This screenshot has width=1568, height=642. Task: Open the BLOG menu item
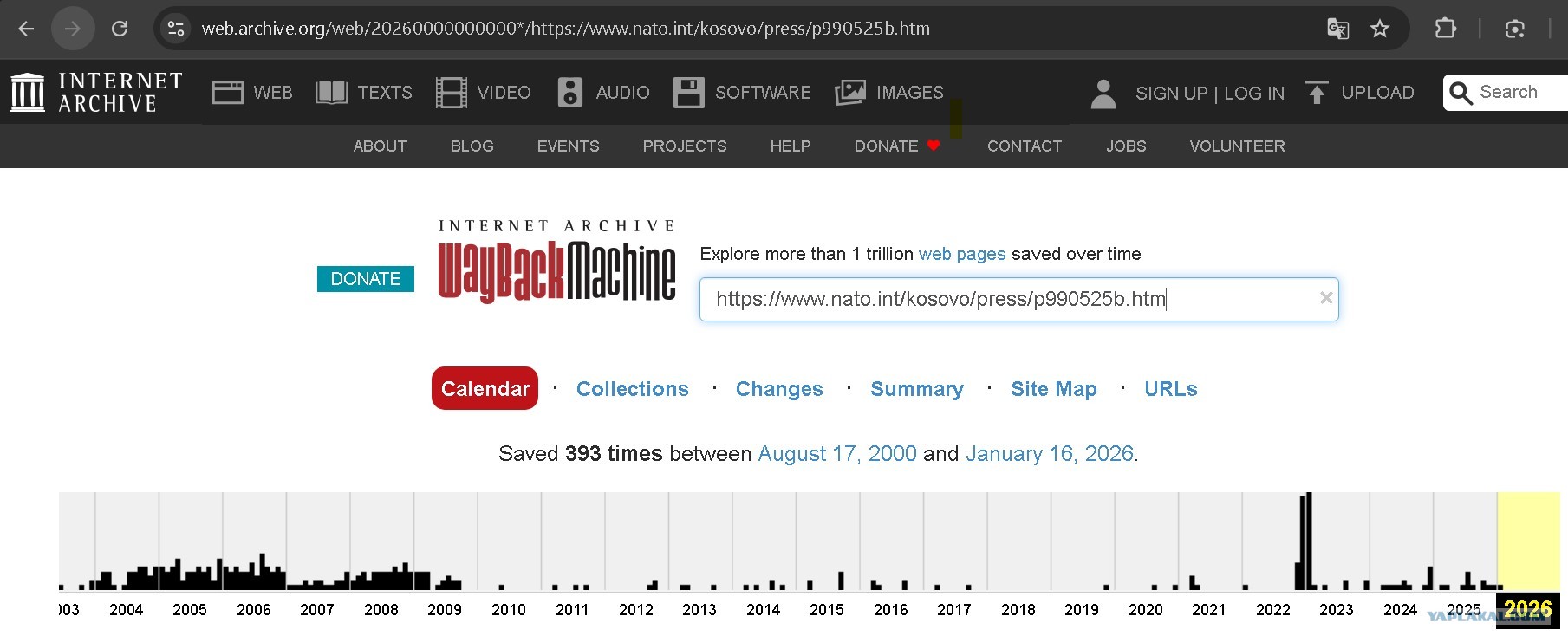[x=472, y=146]
